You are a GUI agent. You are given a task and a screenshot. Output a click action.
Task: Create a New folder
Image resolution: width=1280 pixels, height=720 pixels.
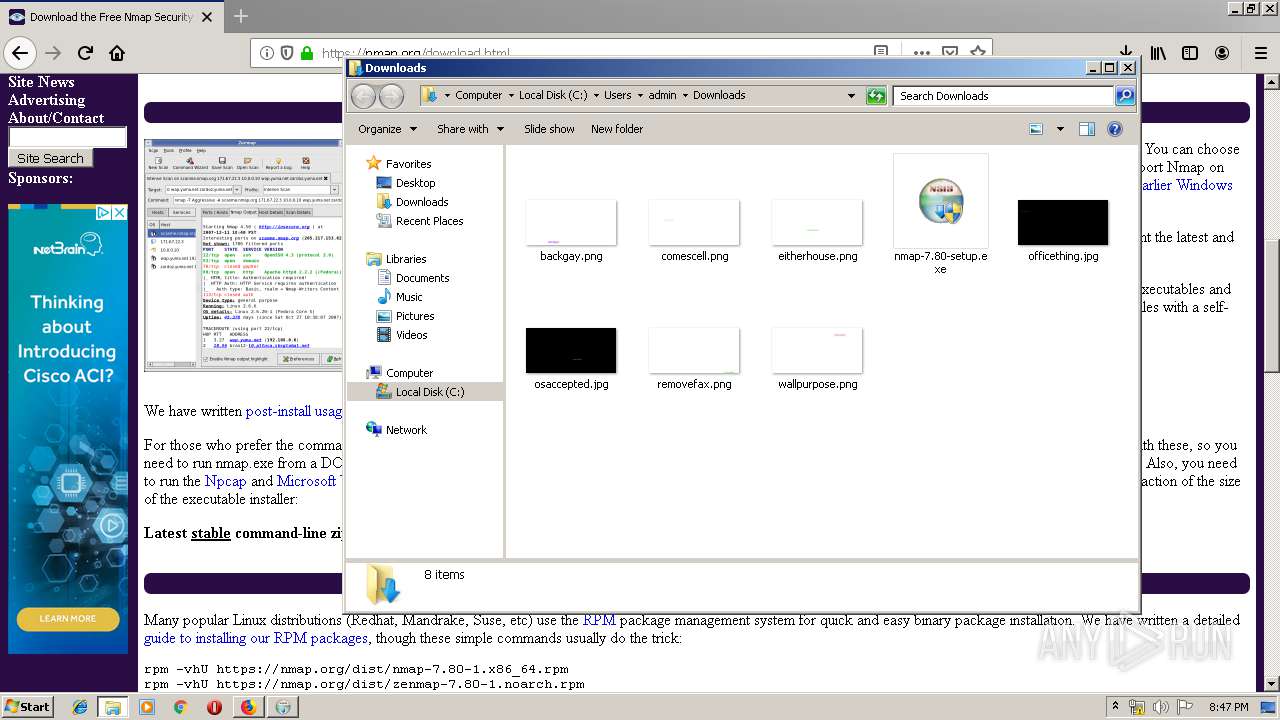tap(617, 129)
